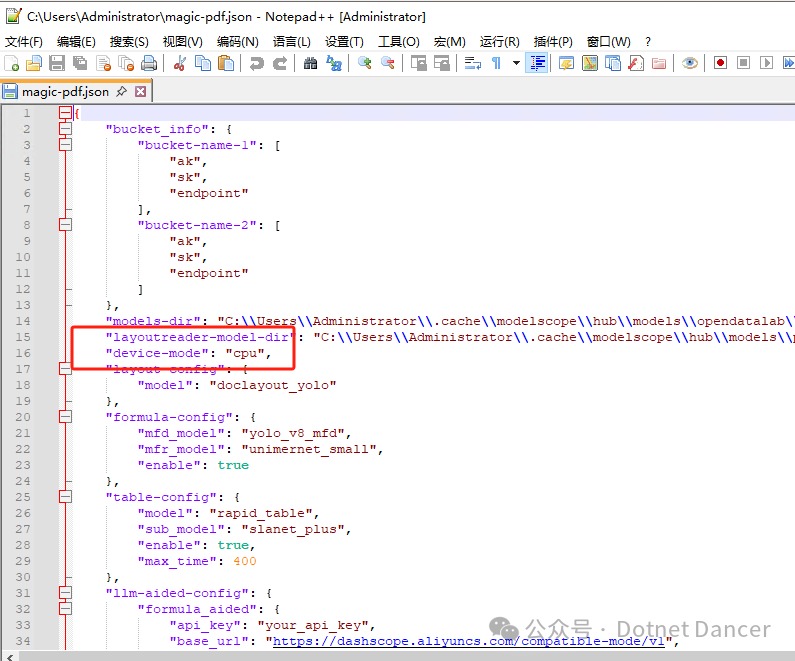This screenshot has height=661, width=795.
Task: Click the New file toolbar icon
Action: point(12,63)
